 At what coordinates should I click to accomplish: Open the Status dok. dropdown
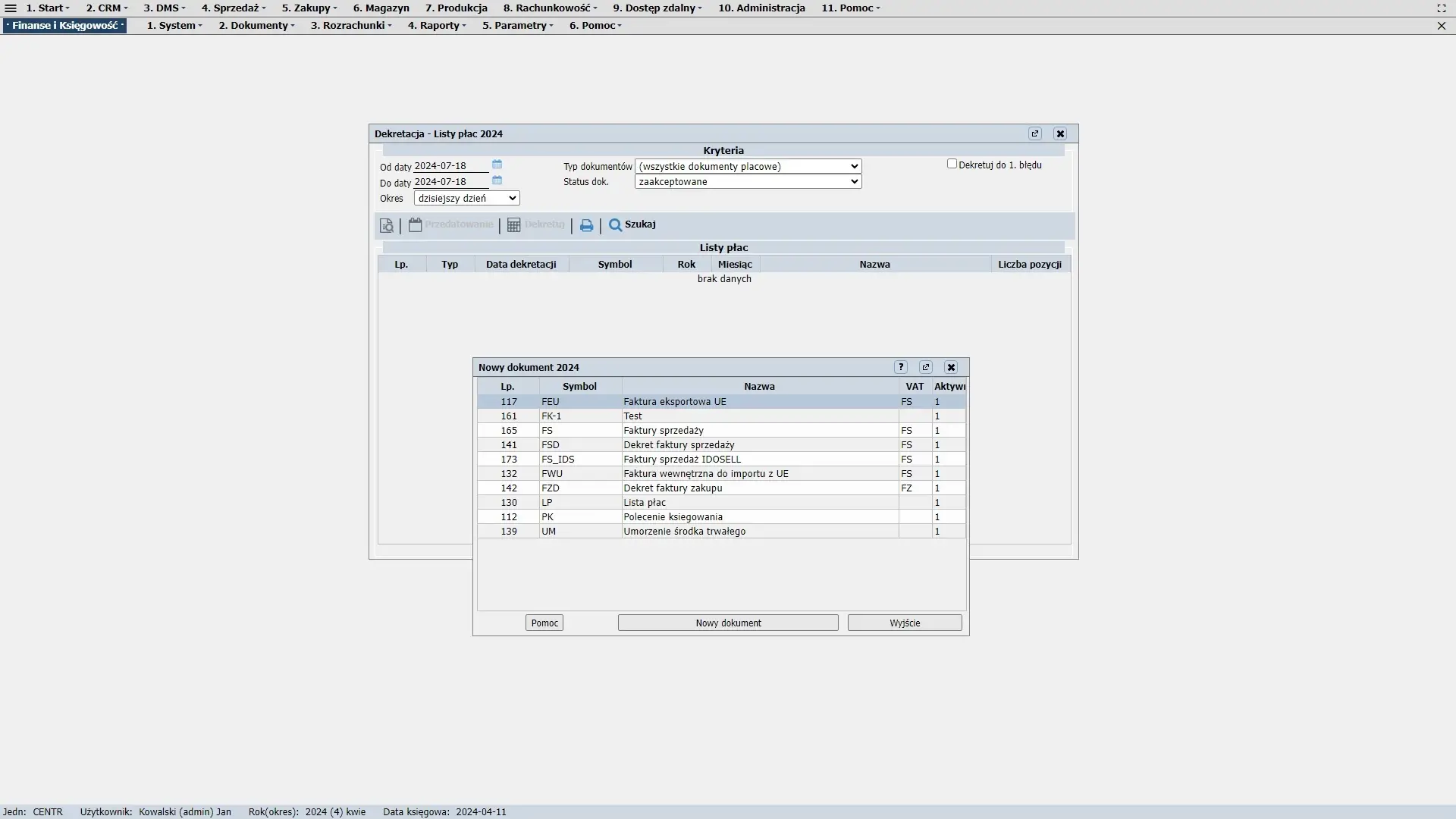pos(748,182)
